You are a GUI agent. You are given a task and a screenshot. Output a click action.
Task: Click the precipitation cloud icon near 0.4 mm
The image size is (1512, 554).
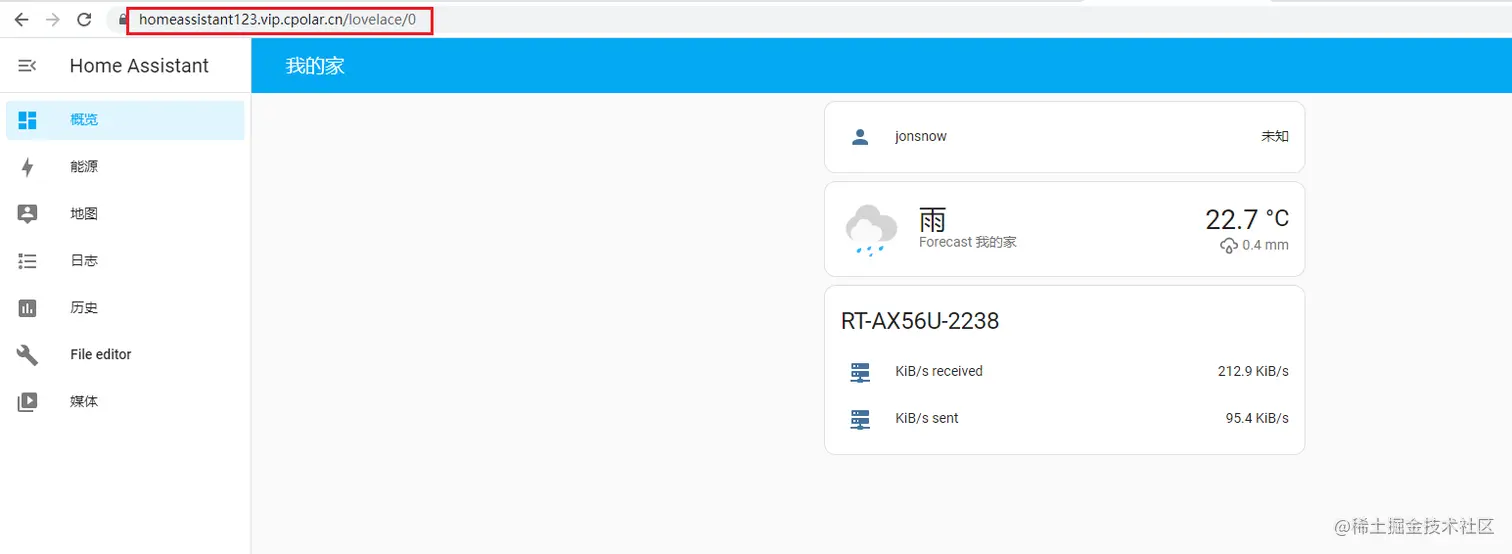[x=1229, y=246]
